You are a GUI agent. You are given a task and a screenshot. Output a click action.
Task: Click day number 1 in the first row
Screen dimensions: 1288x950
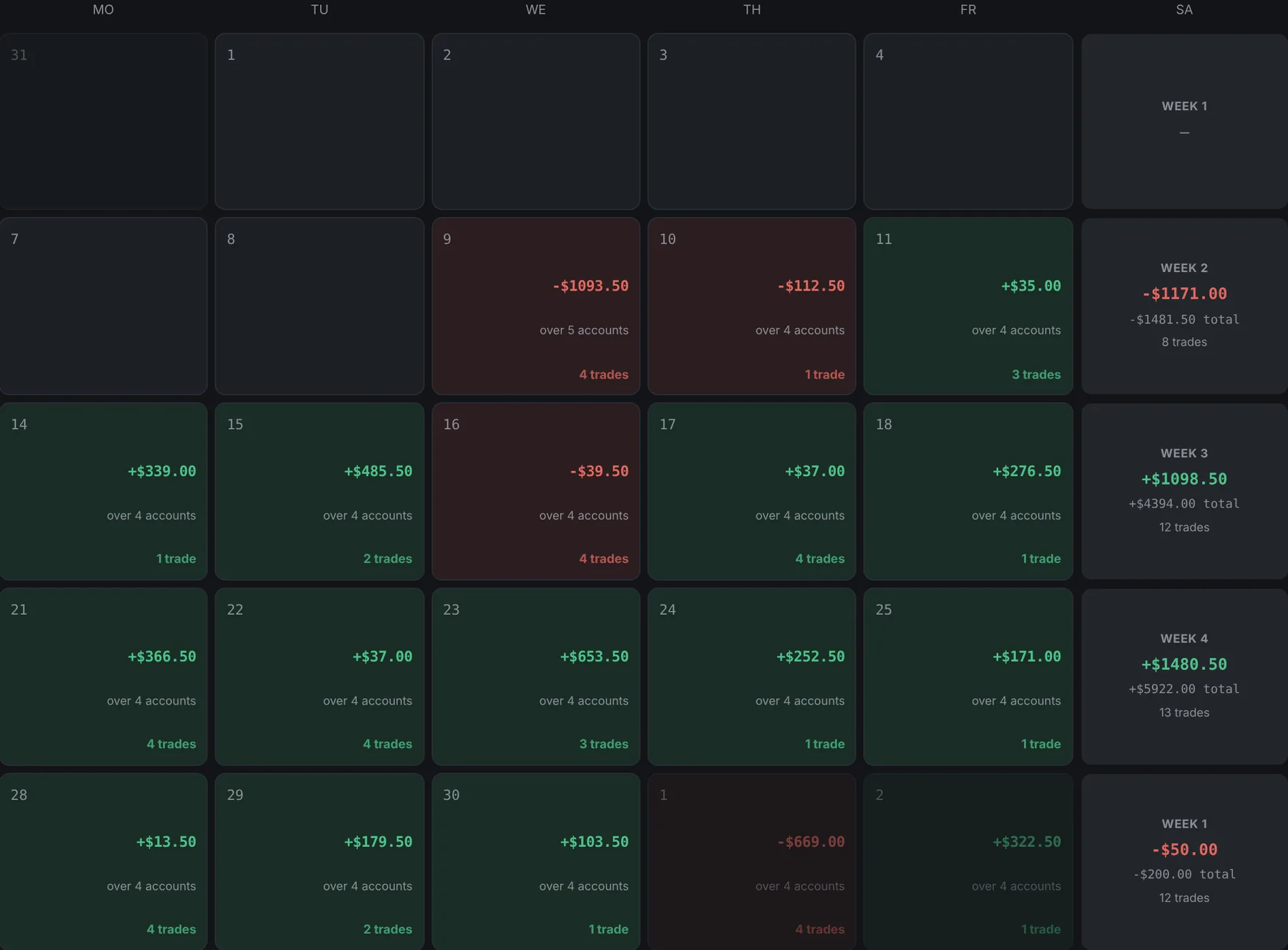[231, 55]
